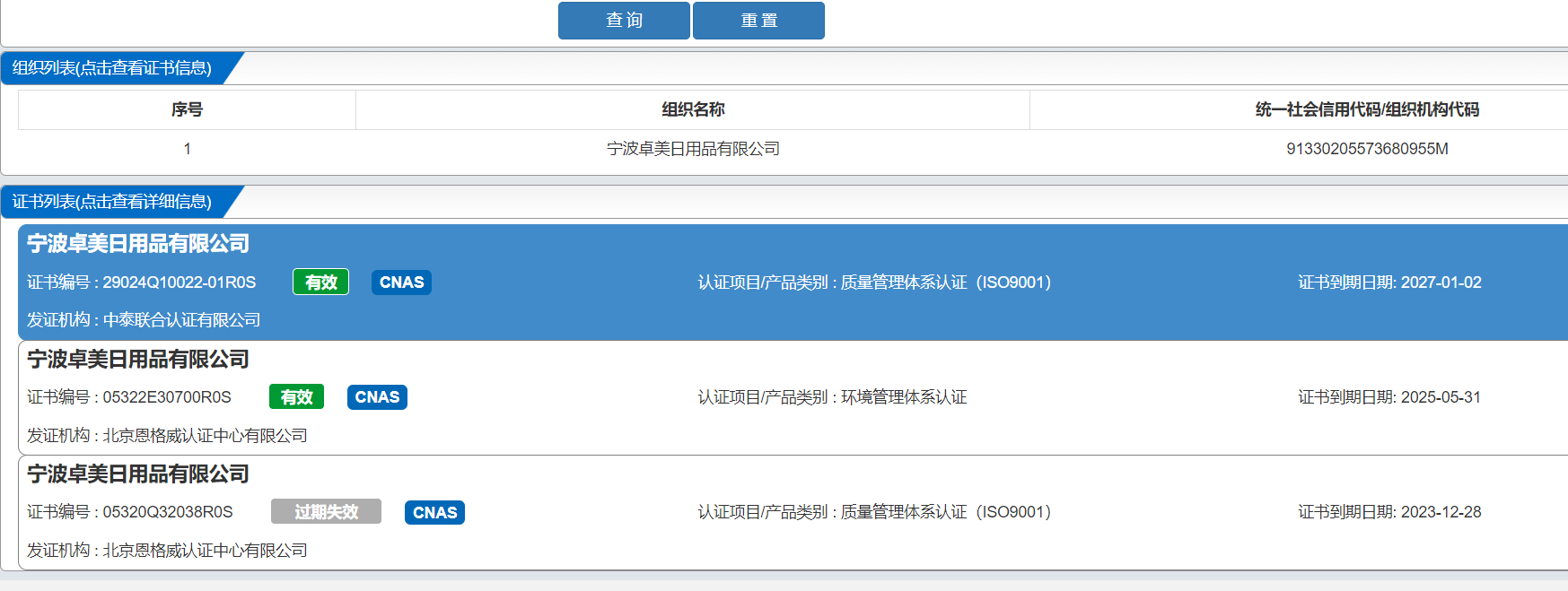
Task: Click the 有效 badge on certificate 05322E30700R0S
Action: coord(296,397)
